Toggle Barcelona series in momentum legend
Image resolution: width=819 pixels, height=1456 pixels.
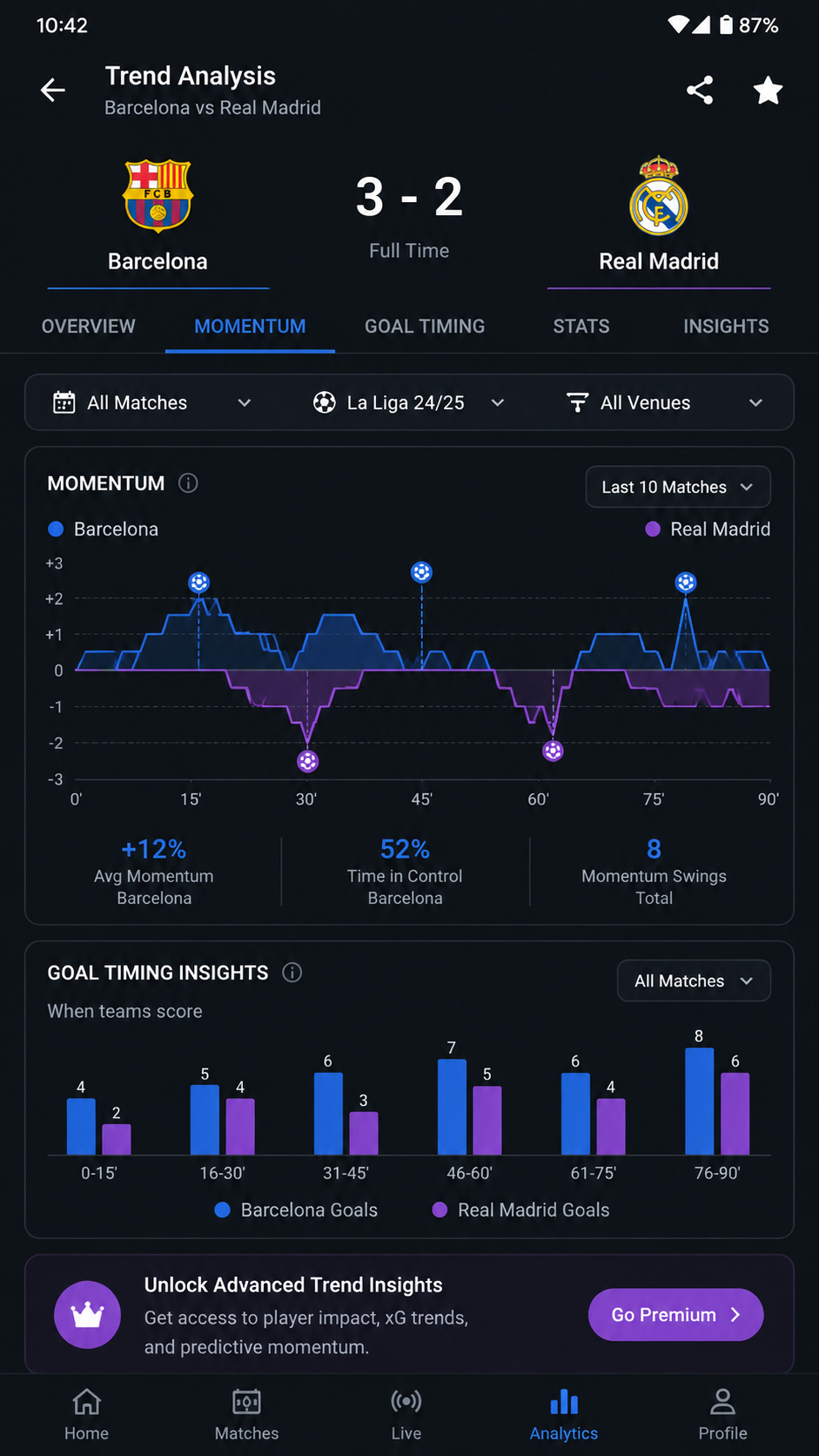(x=104, y=529)
